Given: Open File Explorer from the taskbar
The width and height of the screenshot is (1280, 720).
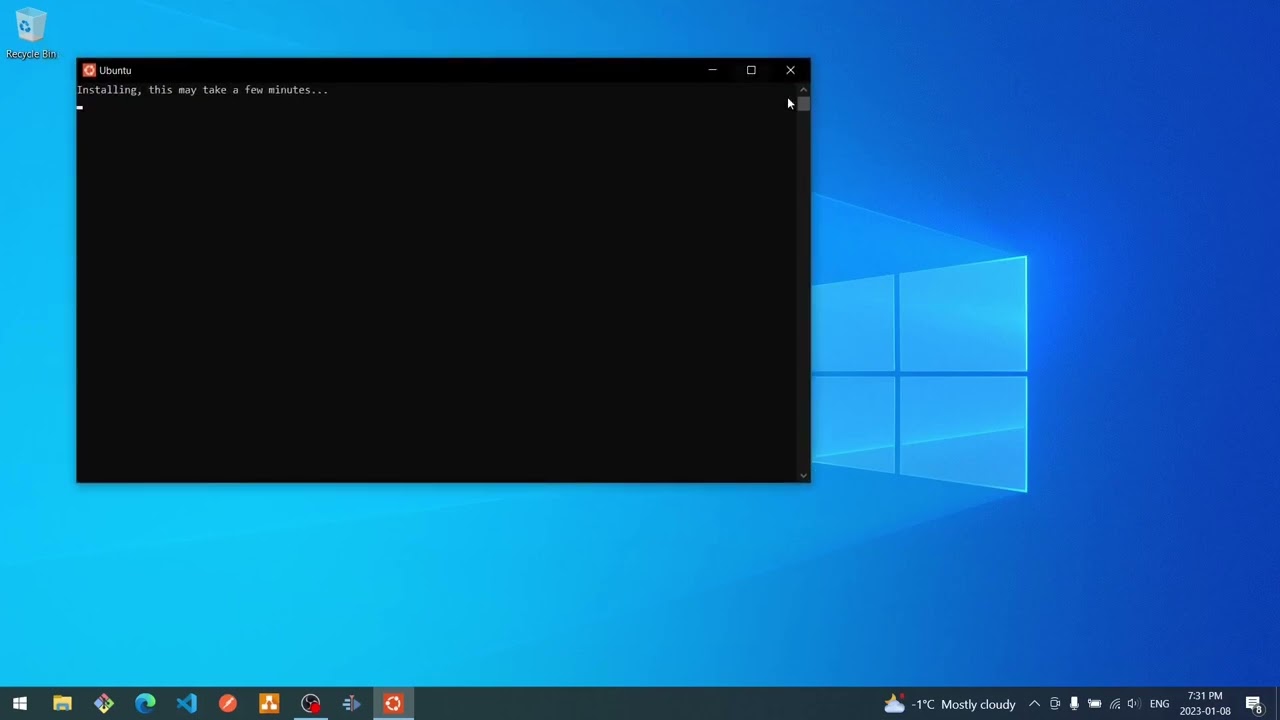Looking at the screenshot, I should click(62, 704).
